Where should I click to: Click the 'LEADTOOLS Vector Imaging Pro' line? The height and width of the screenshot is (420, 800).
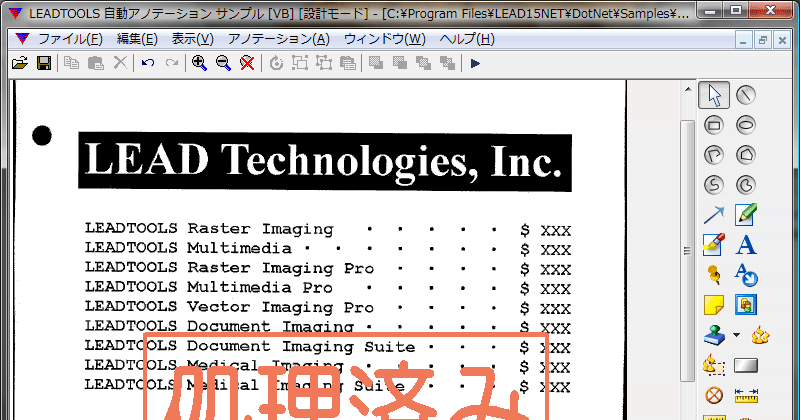pyautogui.click(x=328, y=307)
